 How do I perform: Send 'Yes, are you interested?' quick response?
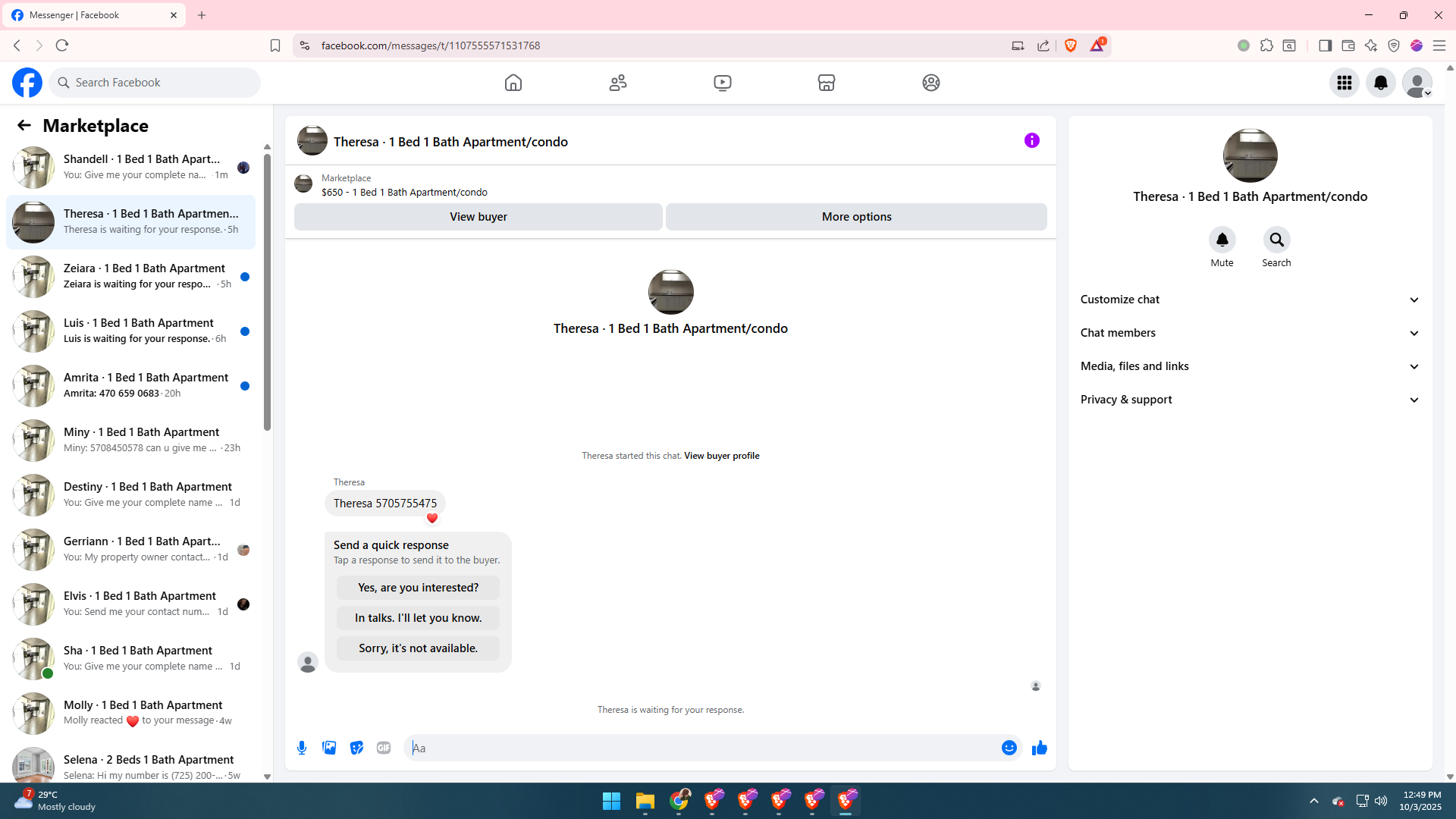418,588
